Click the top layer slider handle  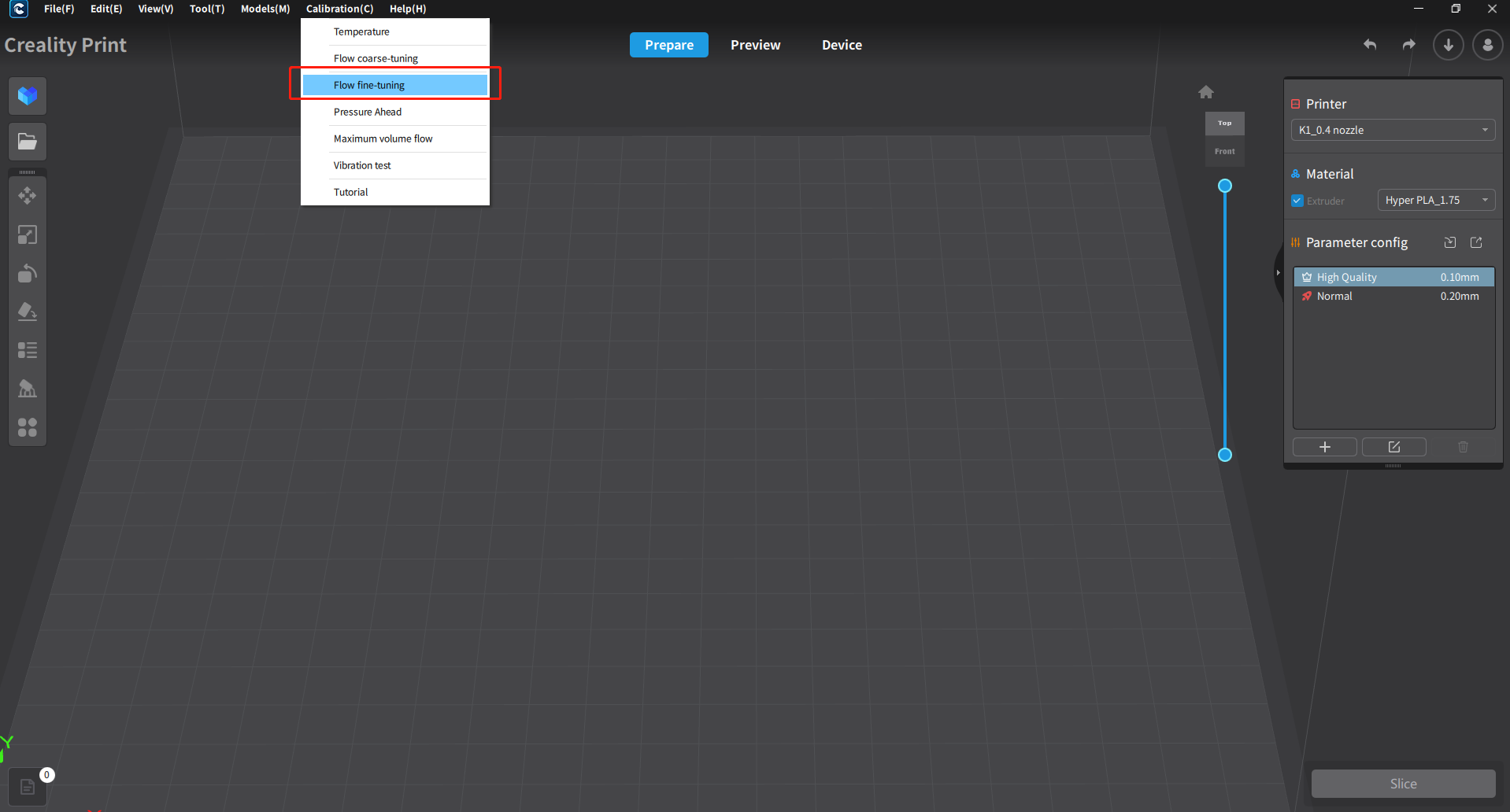coord(1225,186)
